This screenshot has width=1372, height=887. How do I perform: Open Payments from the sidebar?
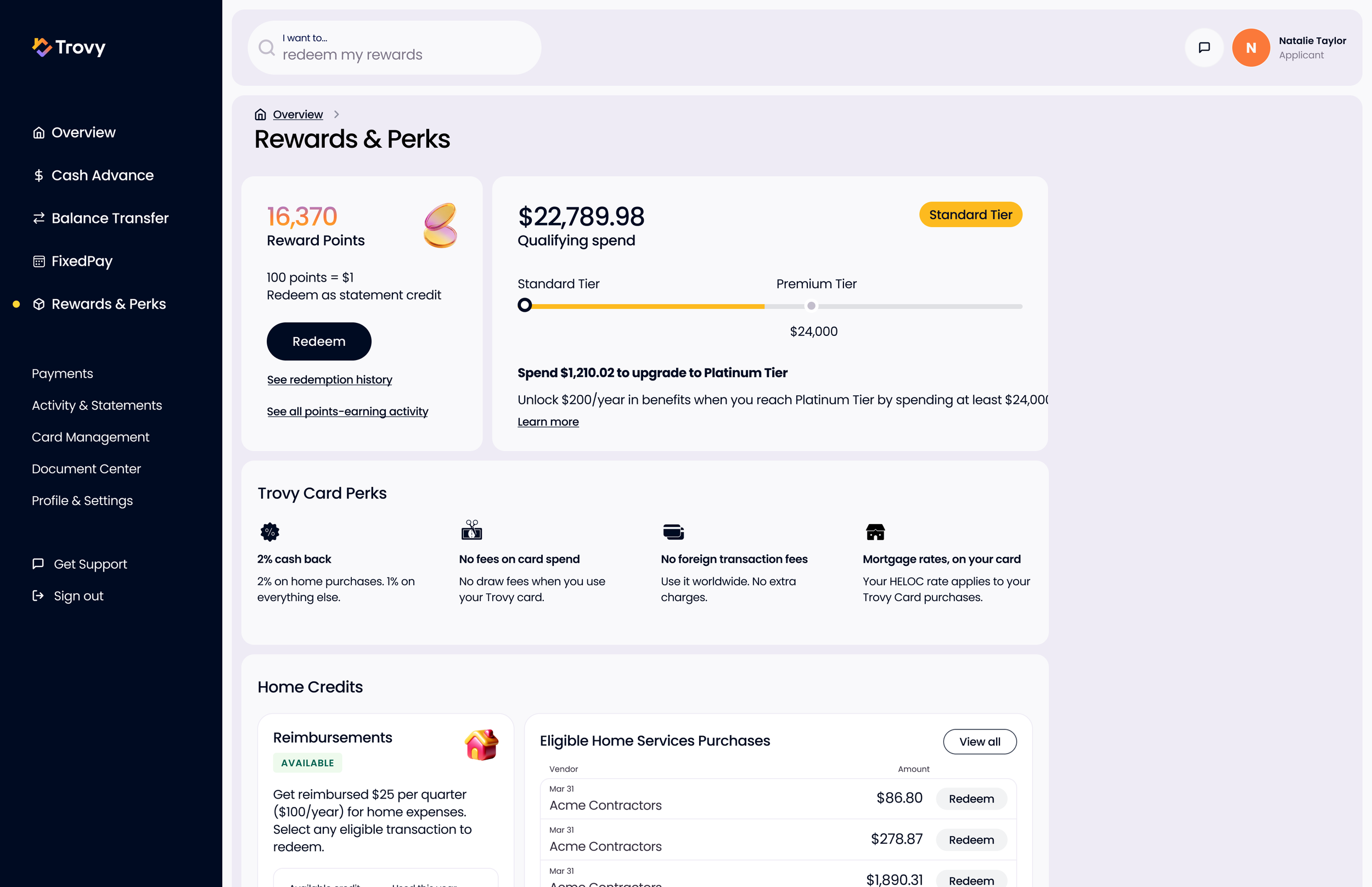[62, 373]
